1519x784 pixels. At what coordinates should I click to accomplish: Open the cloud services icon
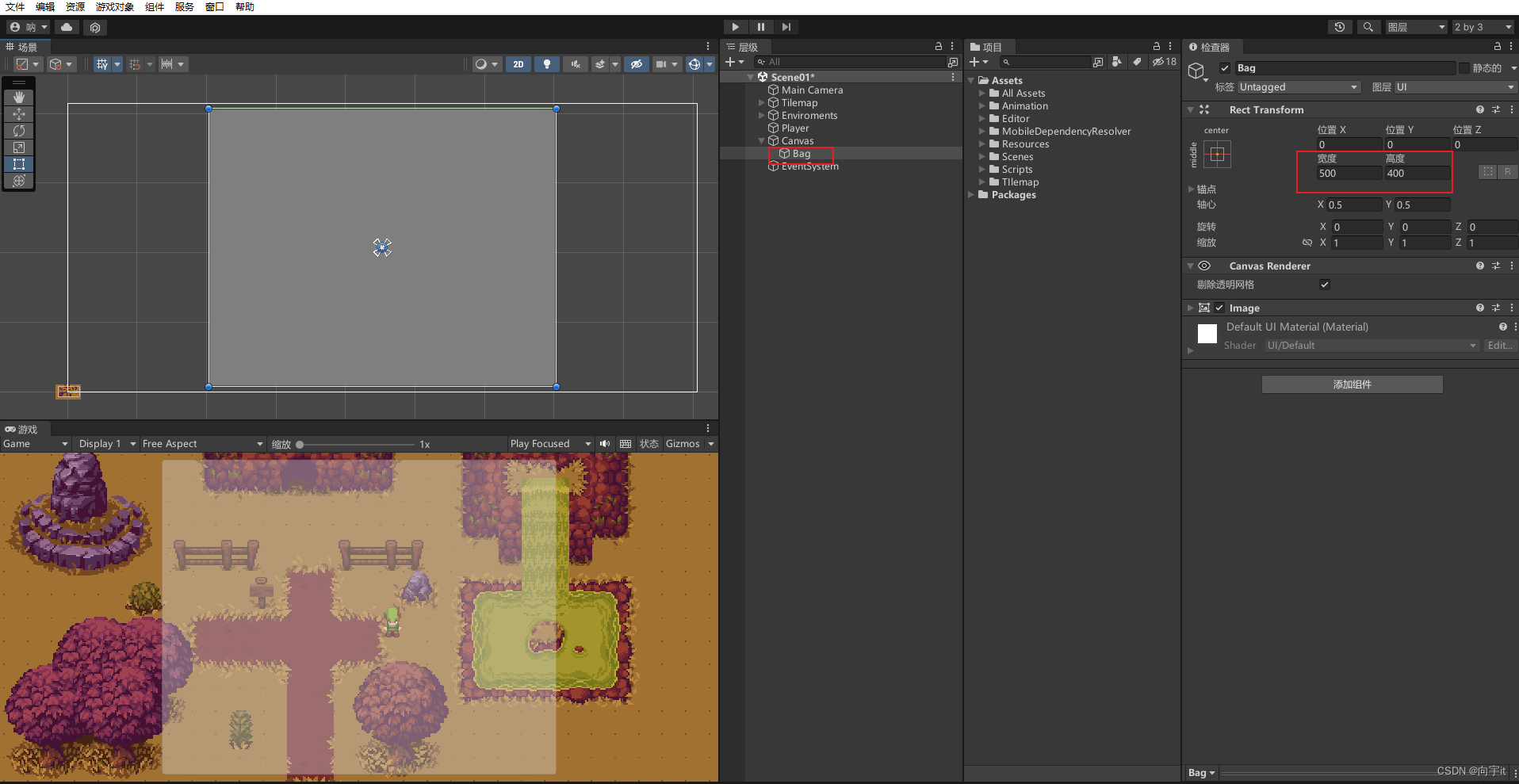[x=67, y=27]
